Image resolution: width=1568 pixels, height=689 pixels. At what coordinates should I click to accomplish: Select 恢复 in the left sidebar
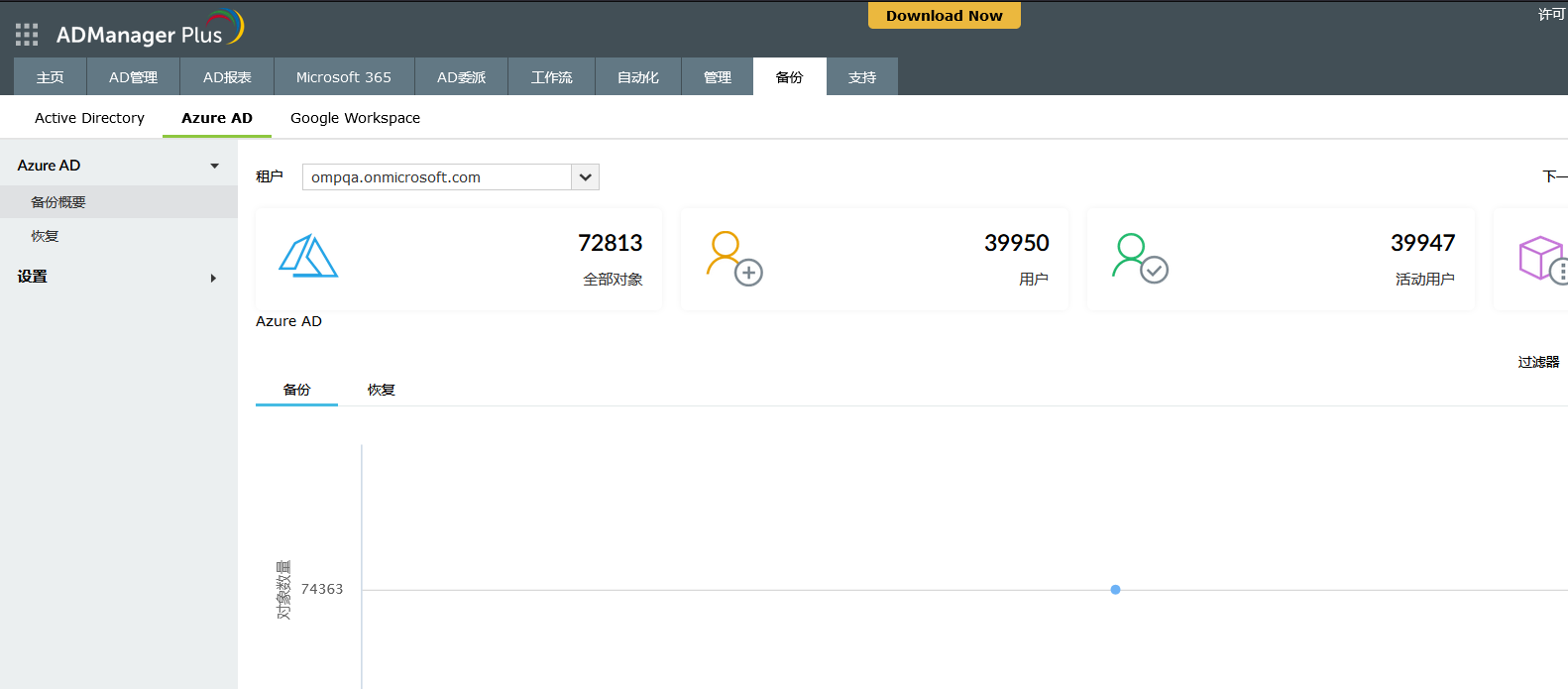point(45,236)
